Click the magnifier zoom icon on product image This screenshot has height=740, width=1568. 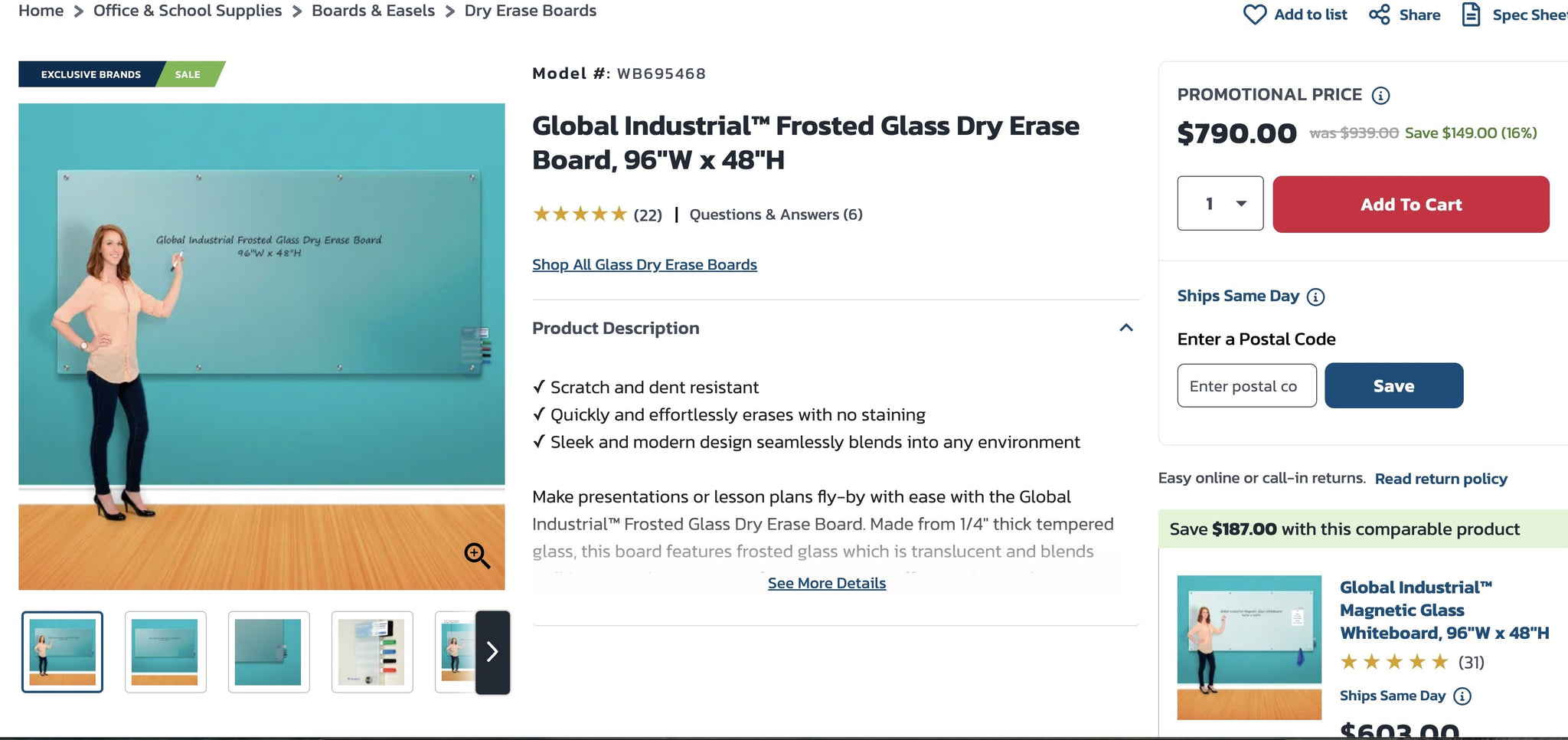click(477, 555)
